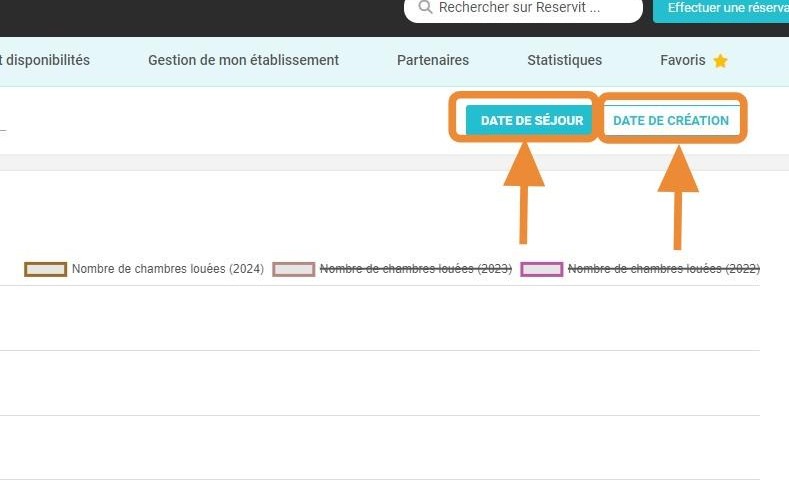The width and height of the screenshot is (789, 480).
Task: Toggle 2022 chambres louées legend swatch
Action: (x=541, y=269)
